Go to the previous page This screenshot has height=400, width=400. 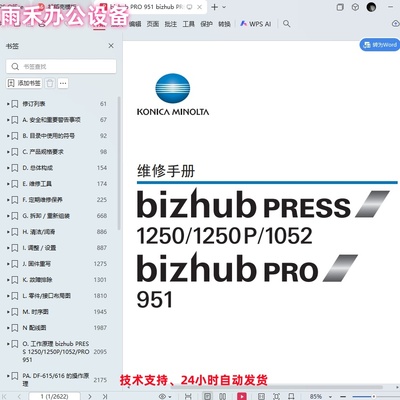pos(19,396)
